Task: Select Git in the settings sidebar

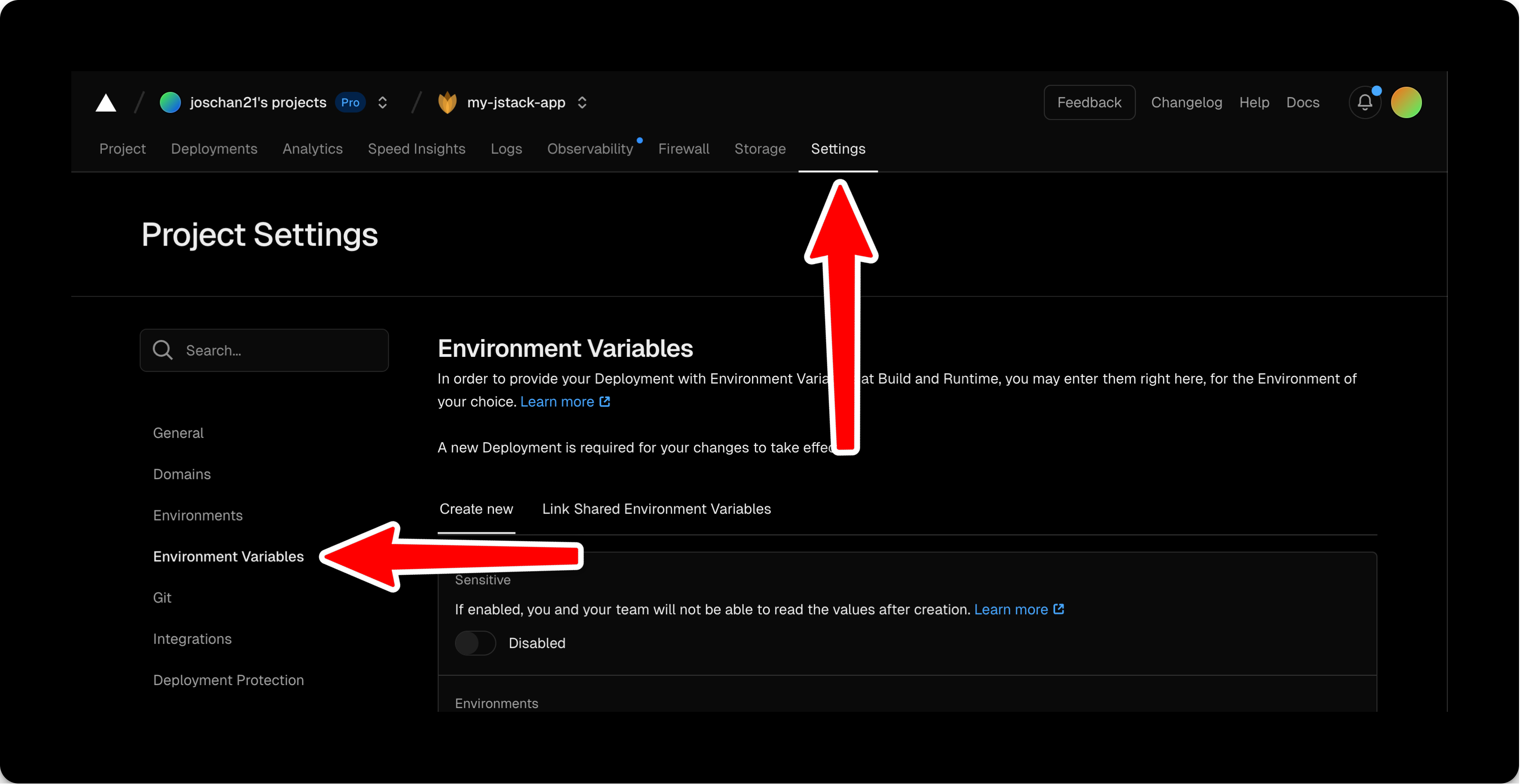Action: click(x=162, y=597)
